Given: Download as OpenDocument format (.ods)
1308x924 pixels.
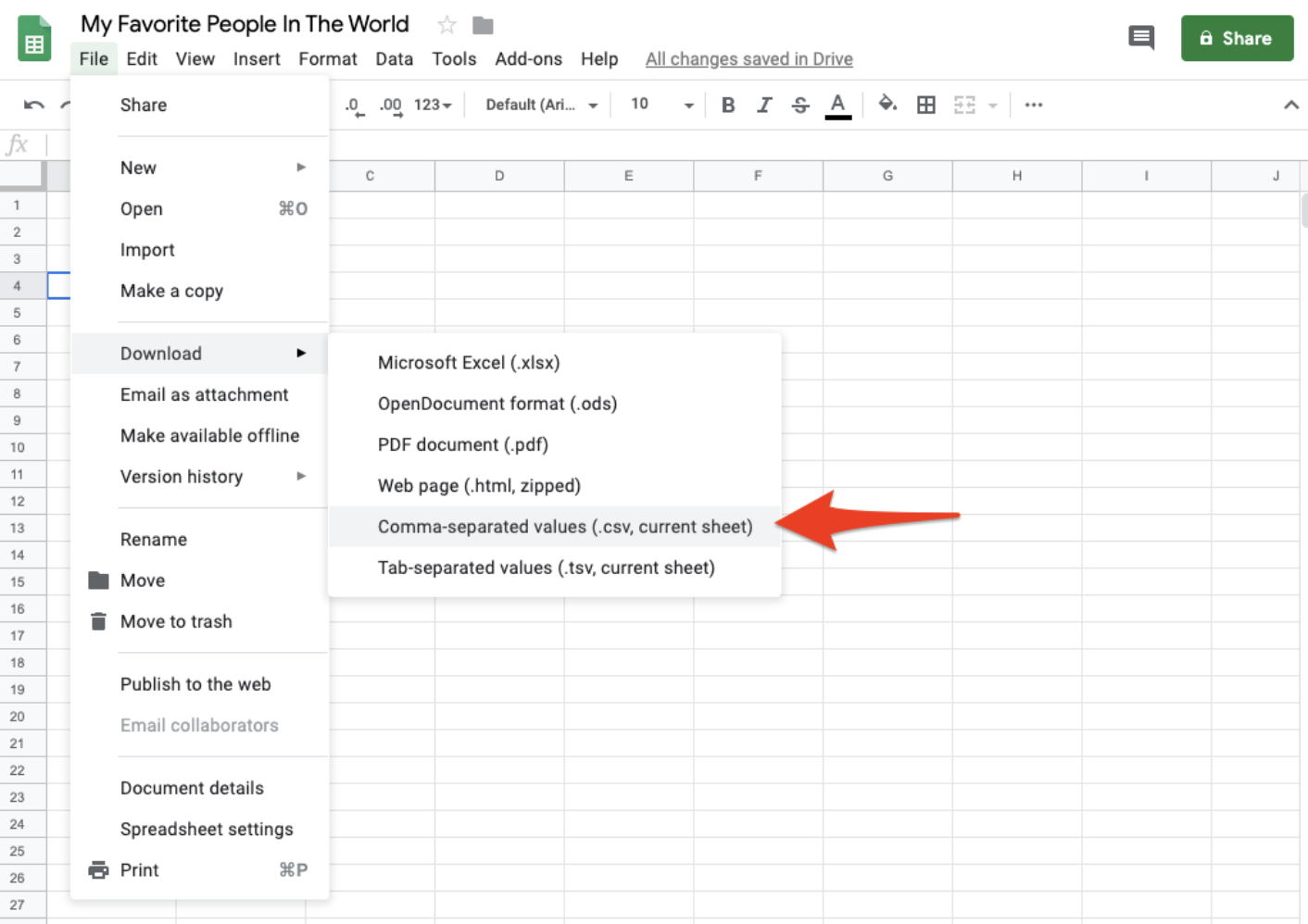Looking at the screenshot, I should tap(555, 403).
